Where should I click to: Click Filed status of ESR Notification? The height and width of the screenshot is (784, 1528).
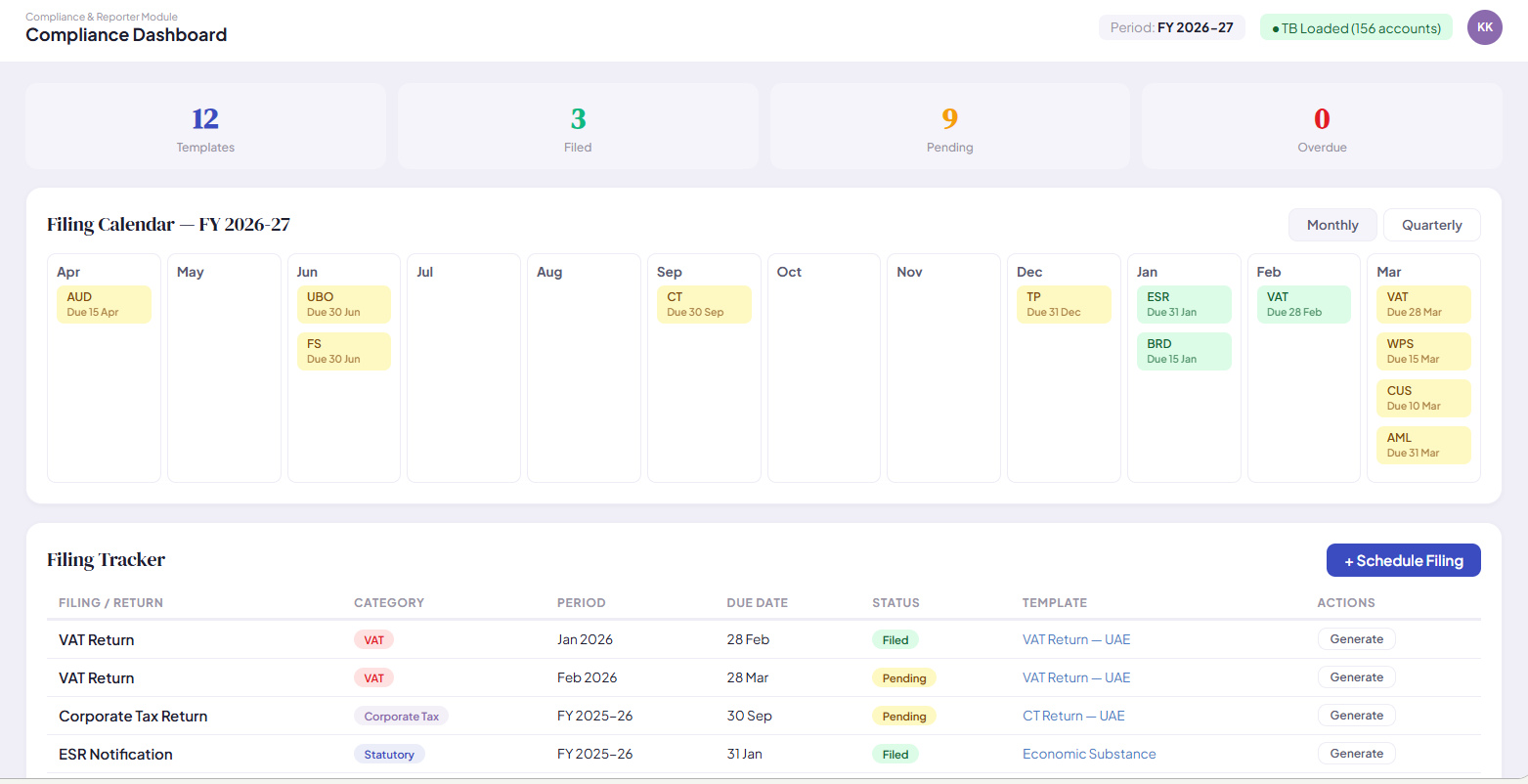[895, 755]
